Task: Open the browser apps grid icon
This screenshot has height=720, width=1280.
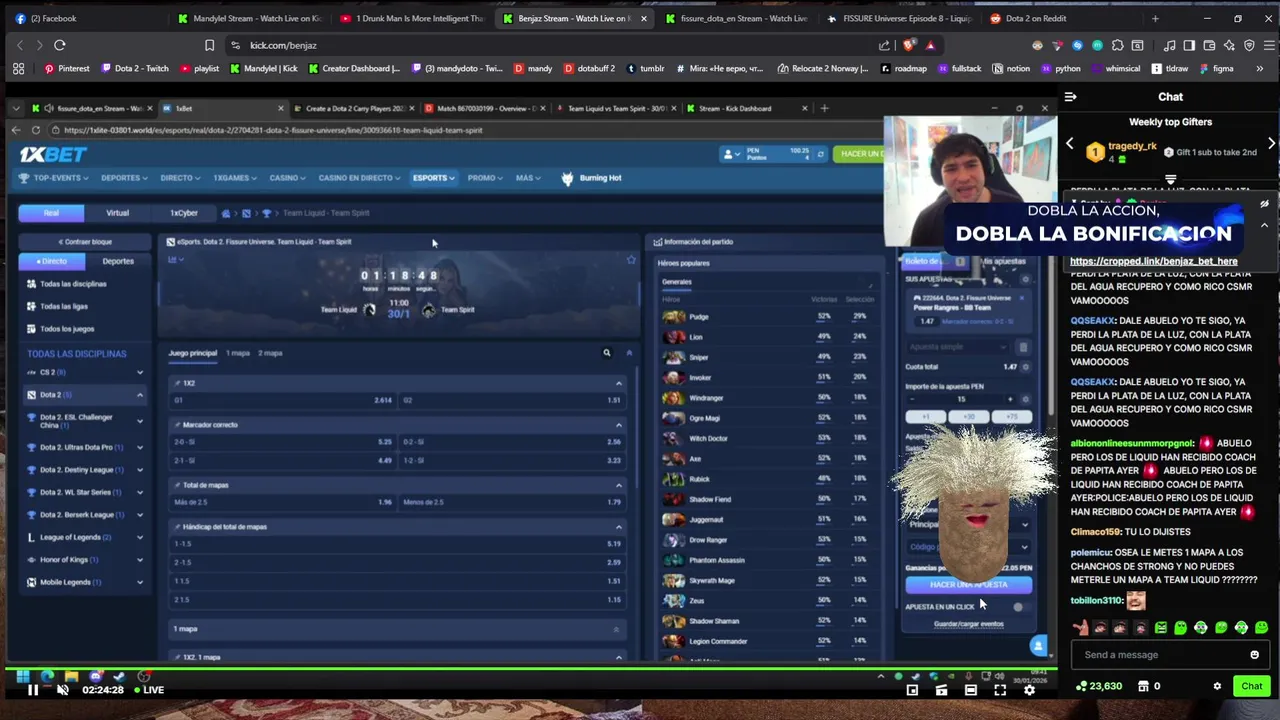Action: coord(18,69)
